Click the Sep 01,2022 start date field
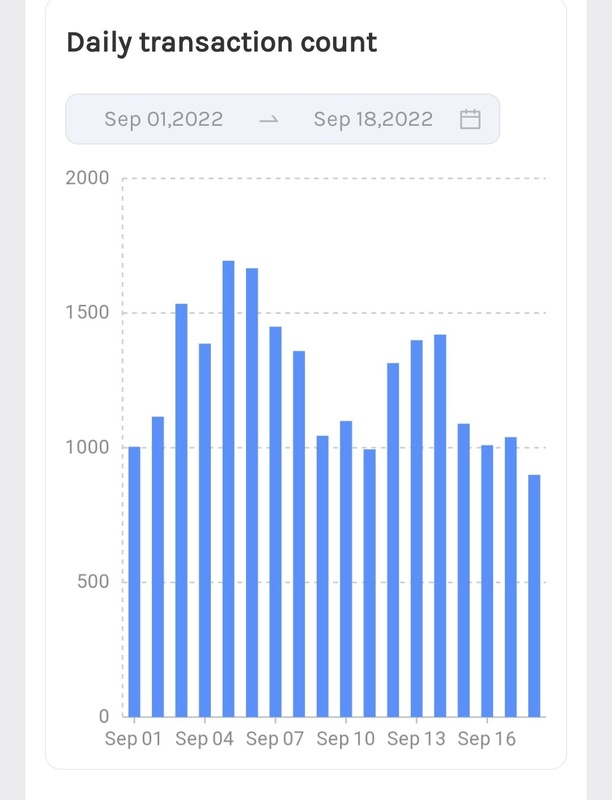Image resolution: width=612 pixels, height=800 pixels. 163,119
